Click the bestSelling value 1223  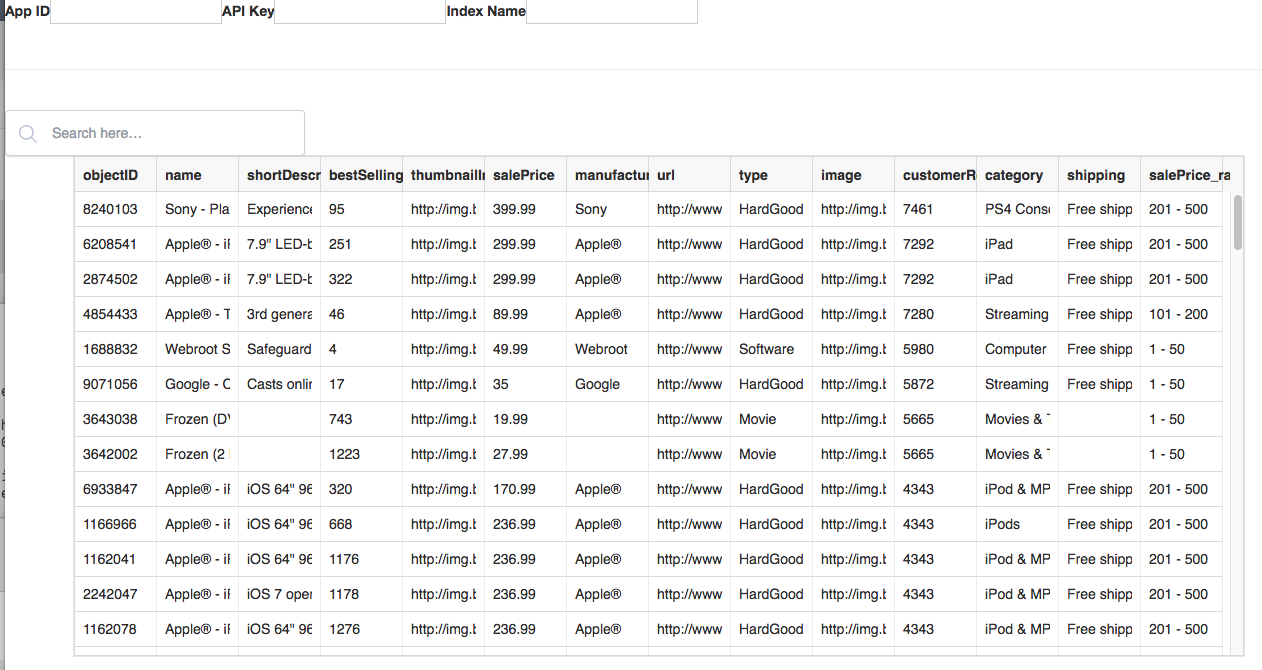361,454
